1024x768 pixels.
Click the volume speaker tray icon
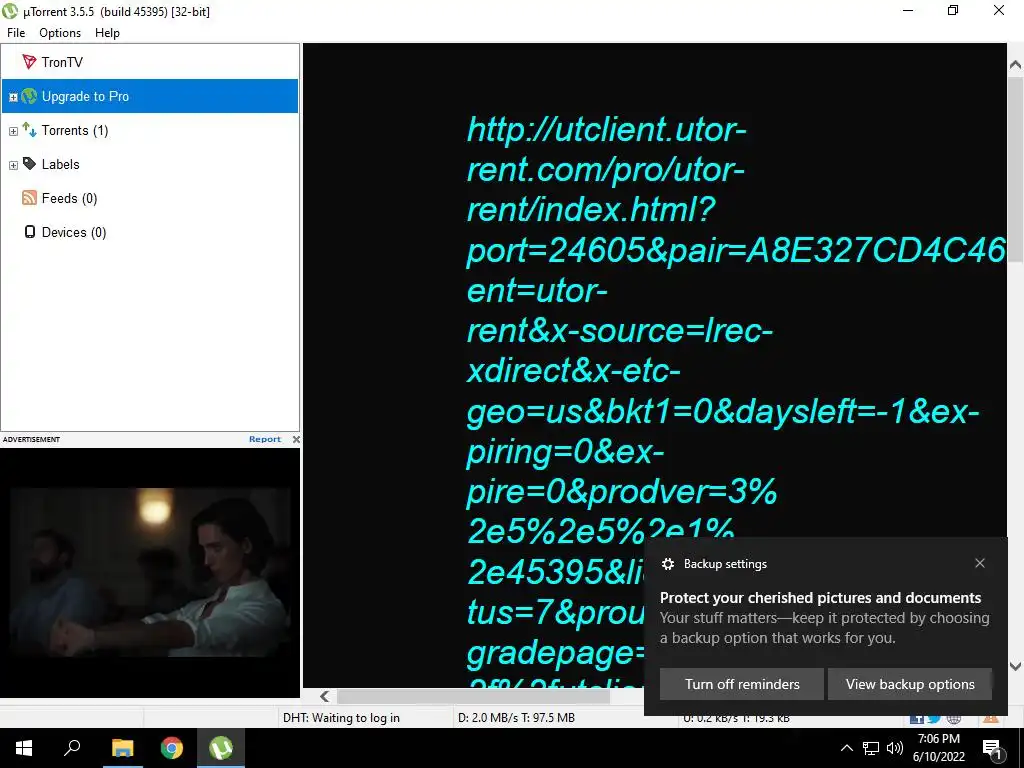click(895, 748)
